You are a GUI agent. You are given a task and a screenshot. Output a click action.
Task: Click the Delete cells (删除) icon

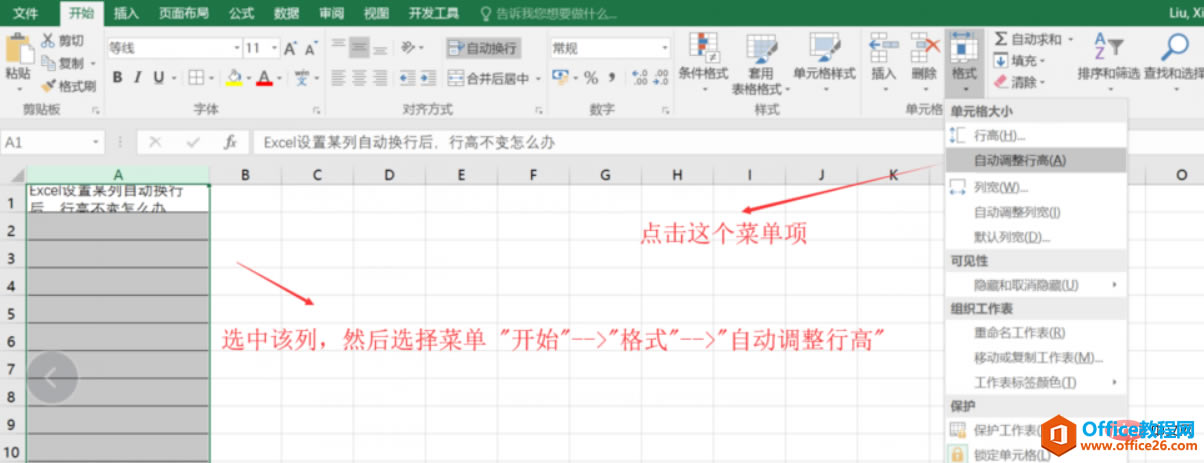coord(925,47)
